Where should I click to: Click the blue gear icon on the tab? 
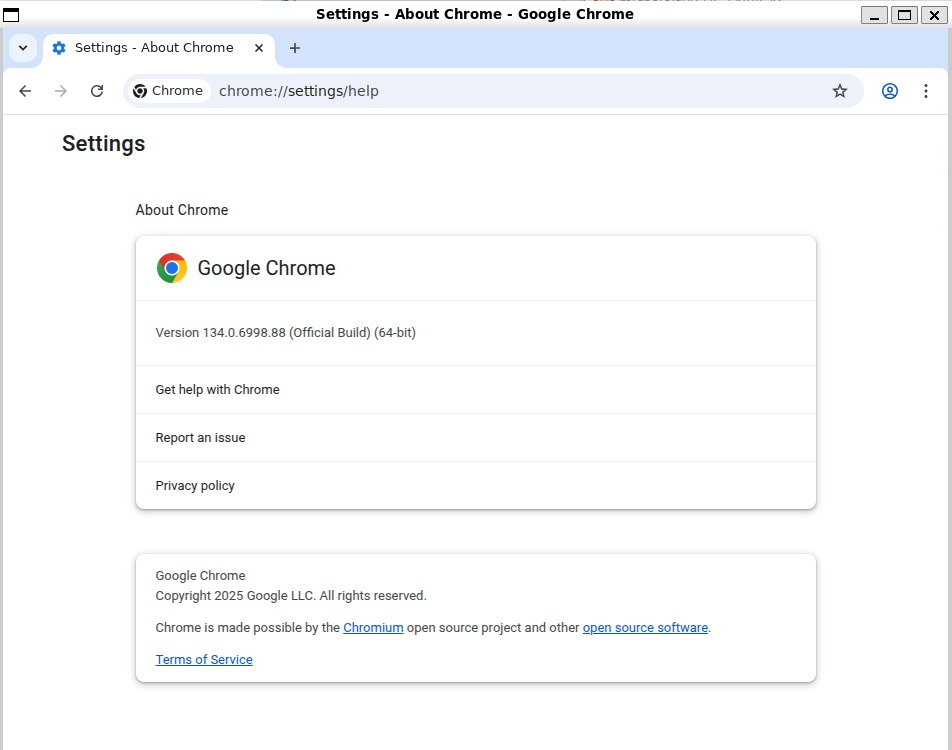[x=59, y=48]
